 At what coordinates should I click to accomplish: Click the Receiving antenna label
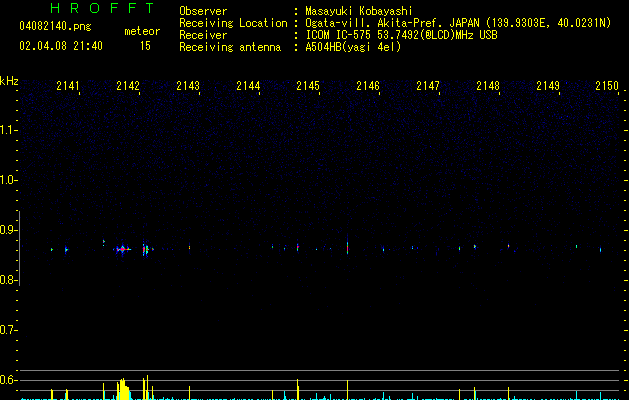pos(230,47)
